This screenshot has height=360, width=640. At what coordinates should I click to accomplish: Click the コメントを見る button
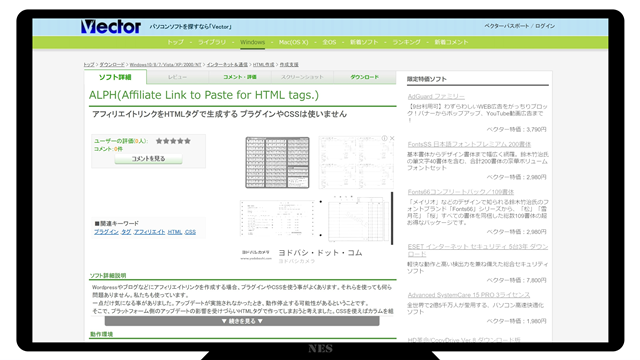click(148, 159)
